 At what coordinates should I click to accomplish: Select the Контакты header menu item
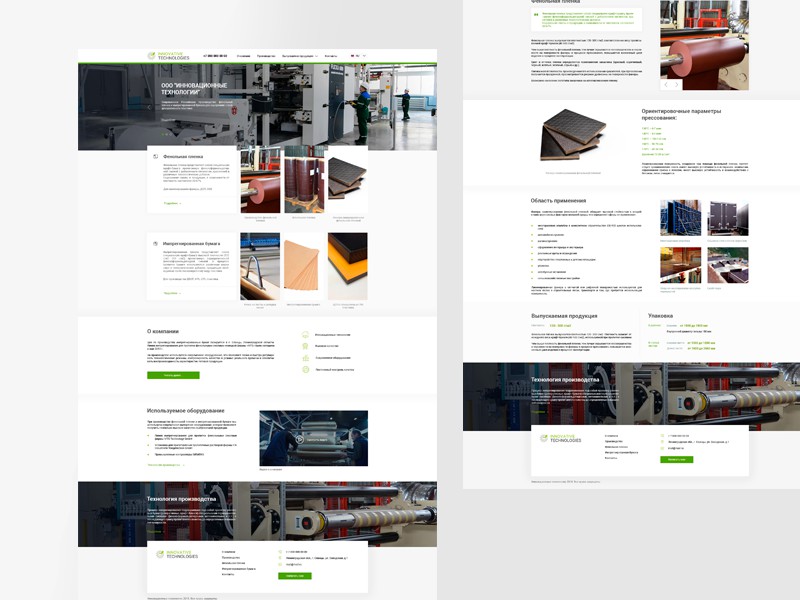point(331,56)
